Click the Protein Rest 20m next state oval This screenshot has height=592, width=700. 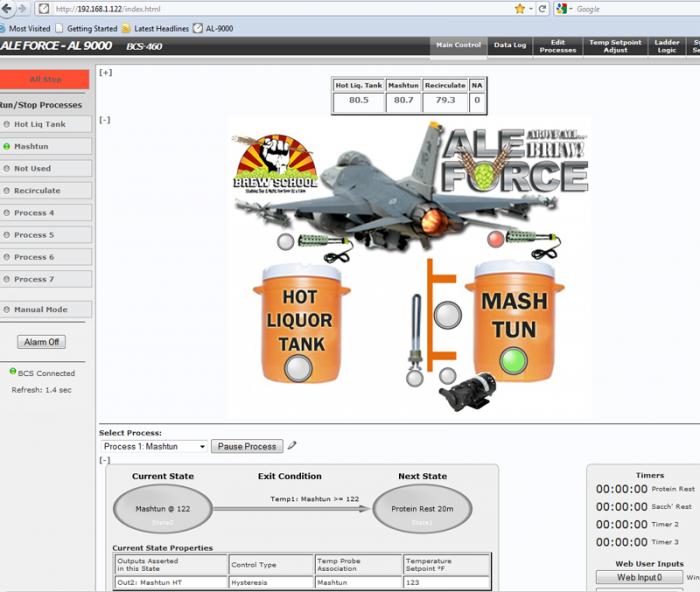[x=422, y=509]
